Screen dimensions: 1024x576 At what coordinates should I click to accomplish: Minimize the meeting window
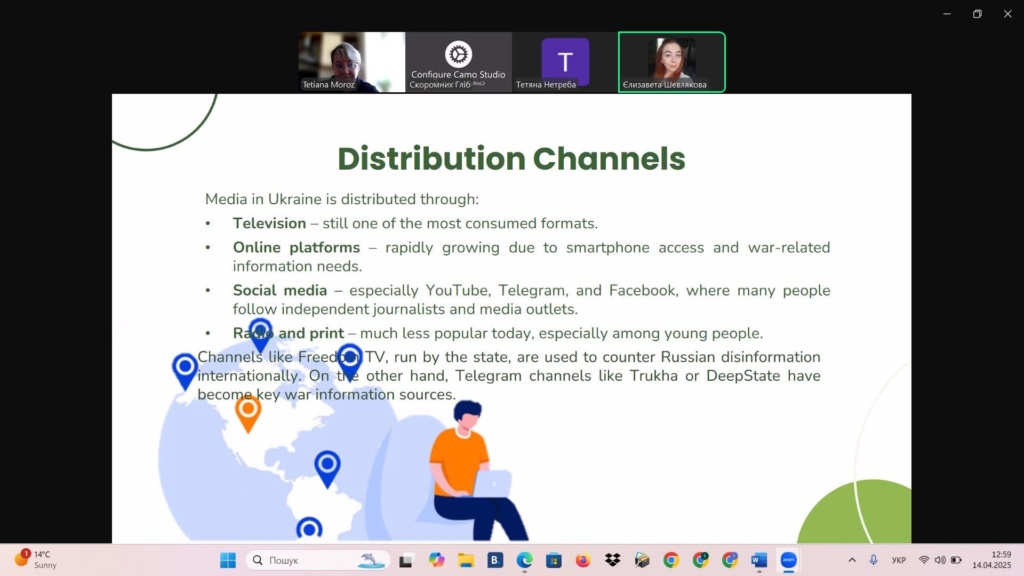947,14
